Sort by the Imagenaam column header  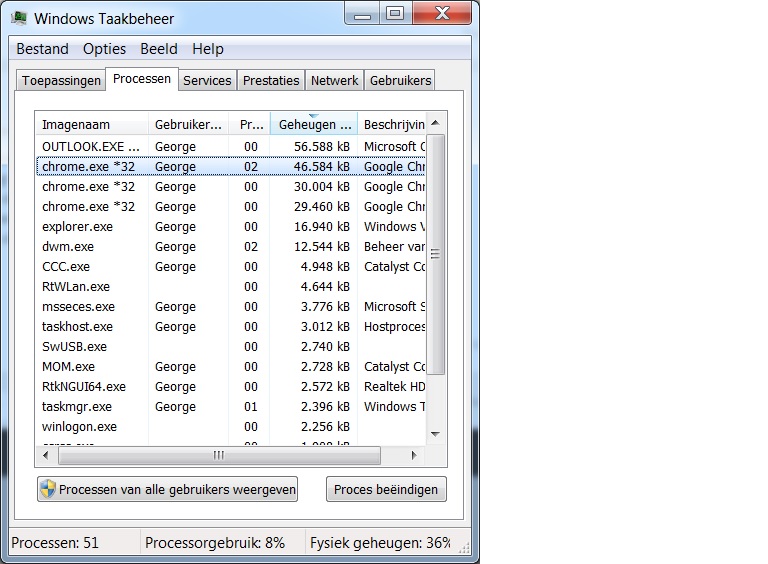92,124
